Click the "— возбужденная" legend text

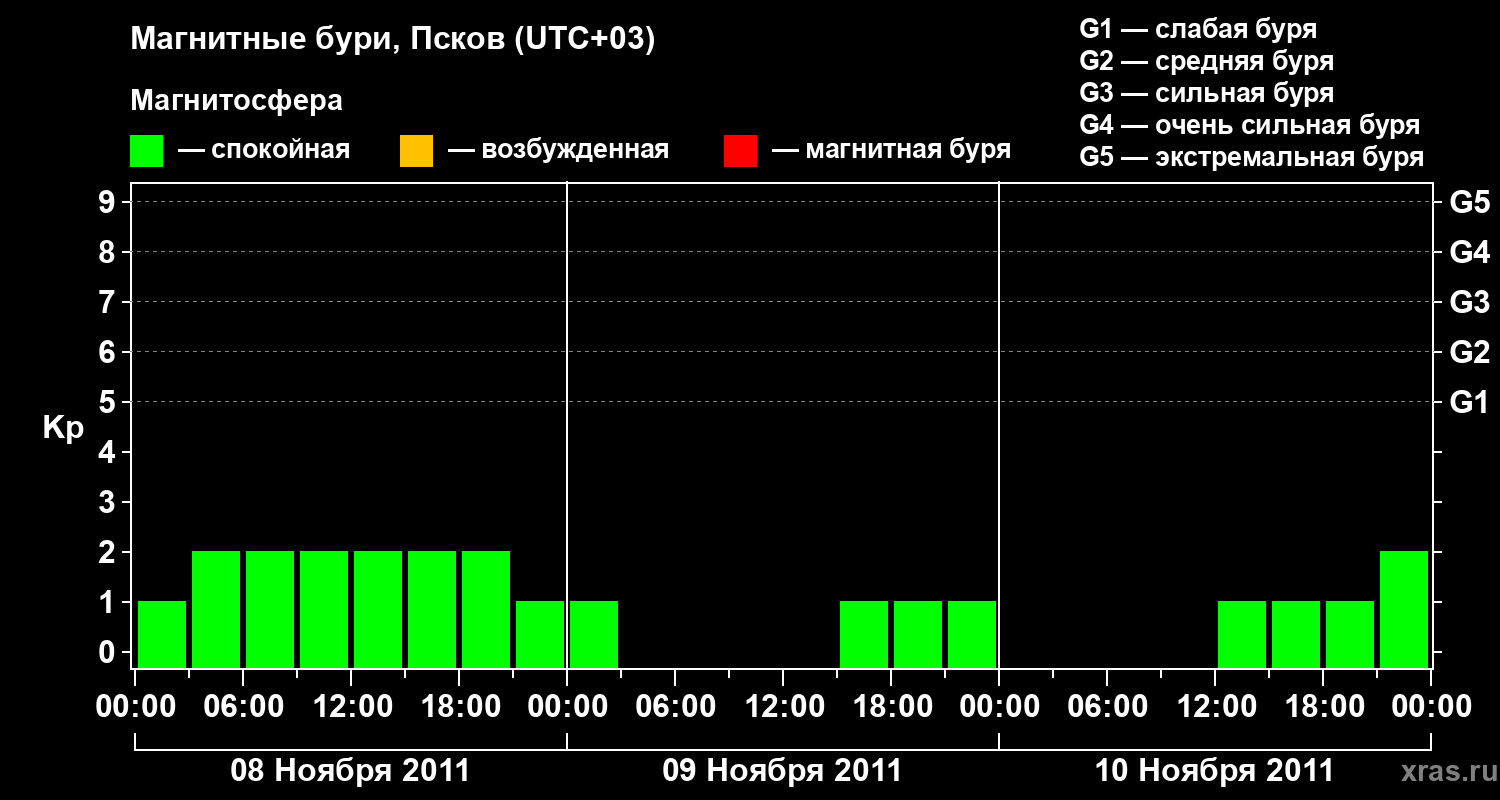pyautogui.click(x=558, y=150)
